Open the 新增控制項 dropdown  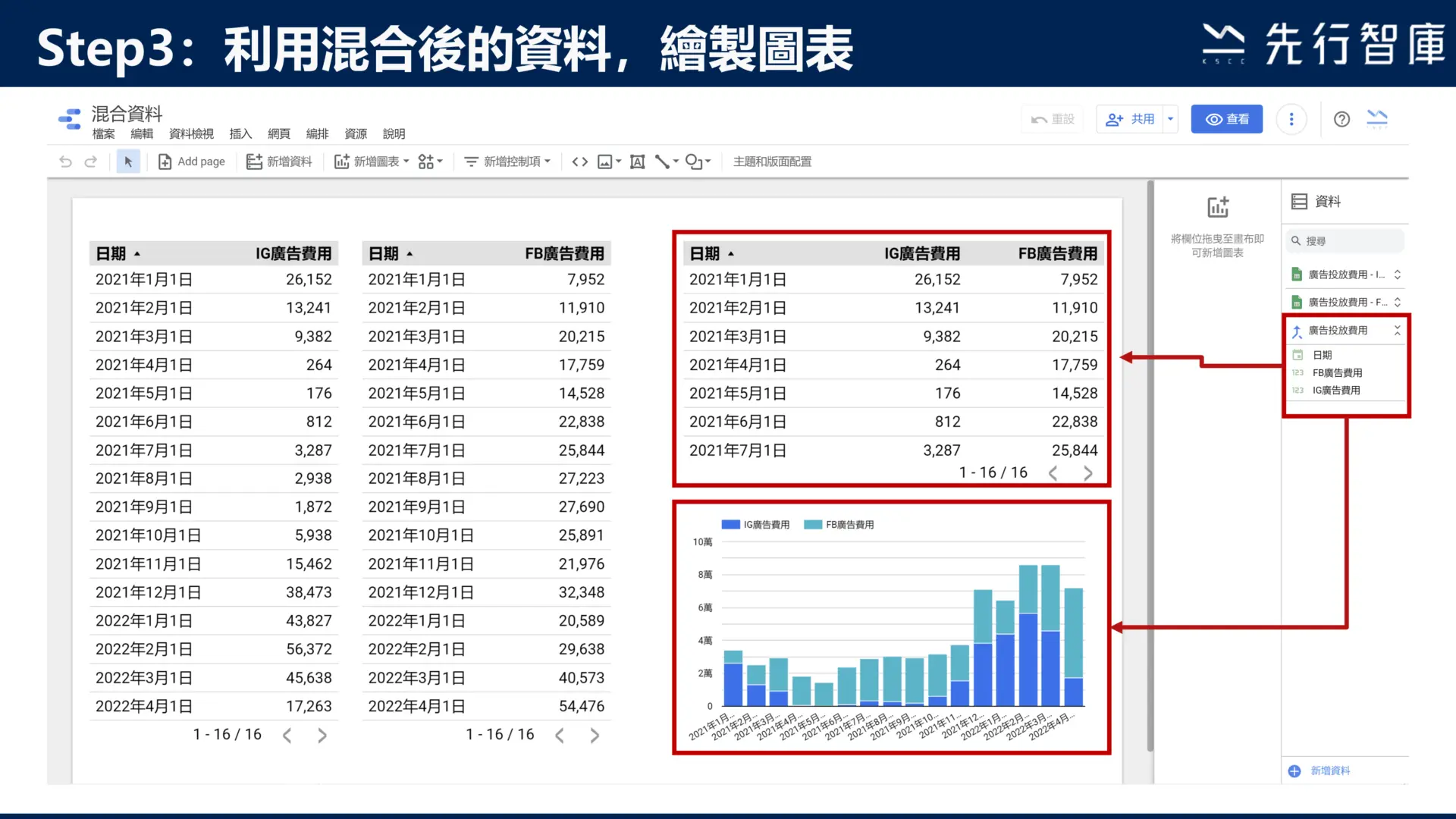point(507,162)
